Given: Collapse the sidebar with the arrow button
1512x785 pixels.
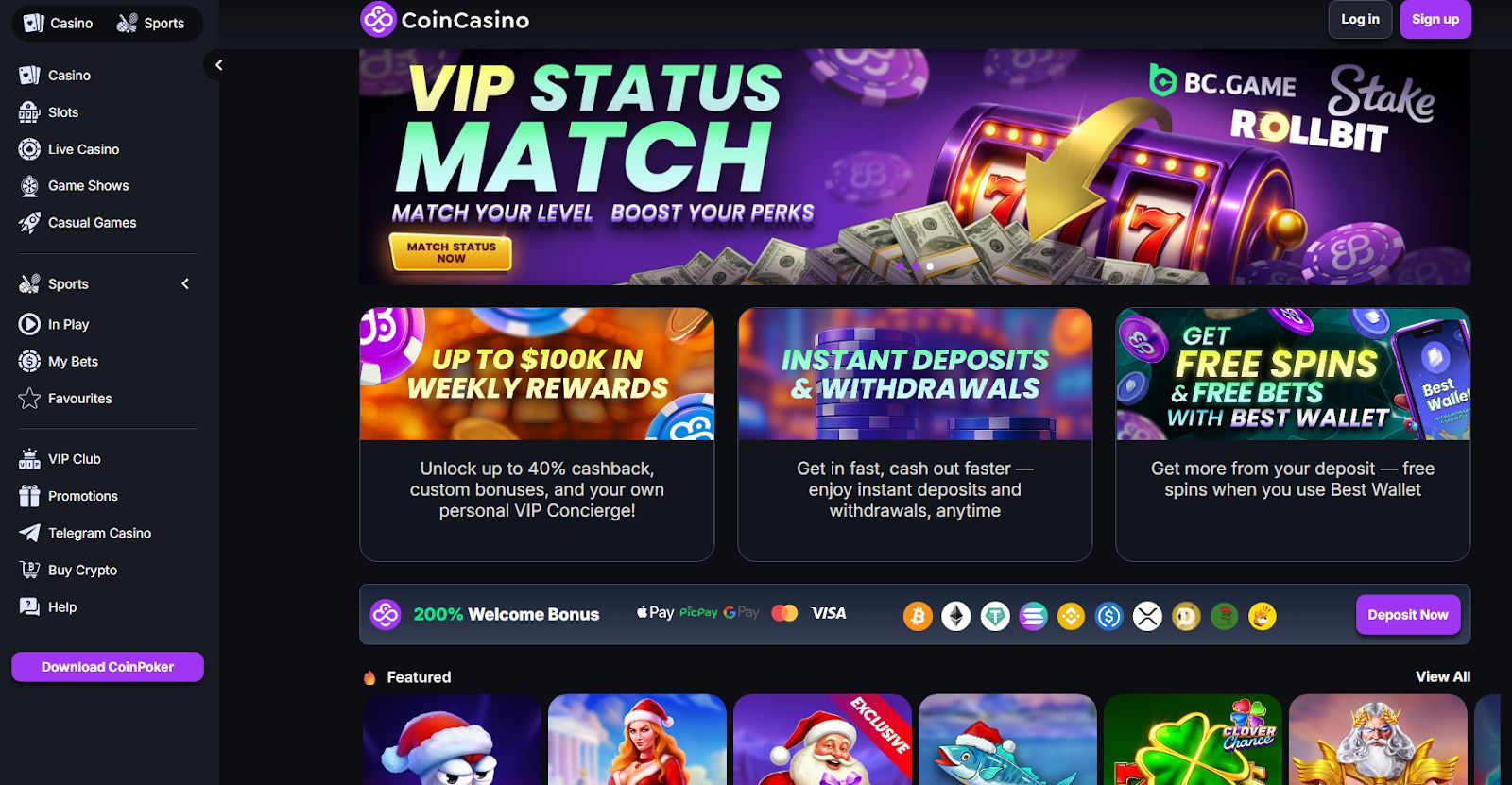Looking at the screenshot, I should coord(218,65).
